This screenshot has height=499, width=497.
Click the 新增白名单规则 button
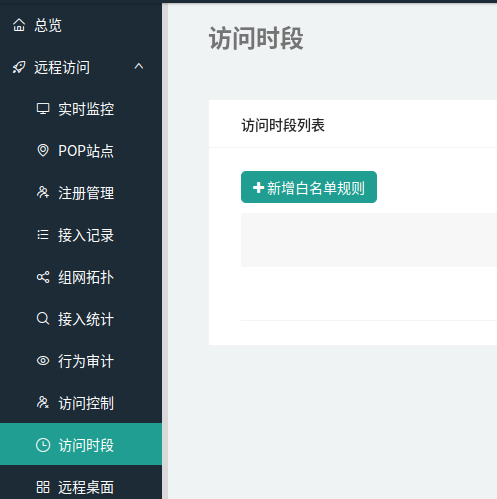point(309,187)
